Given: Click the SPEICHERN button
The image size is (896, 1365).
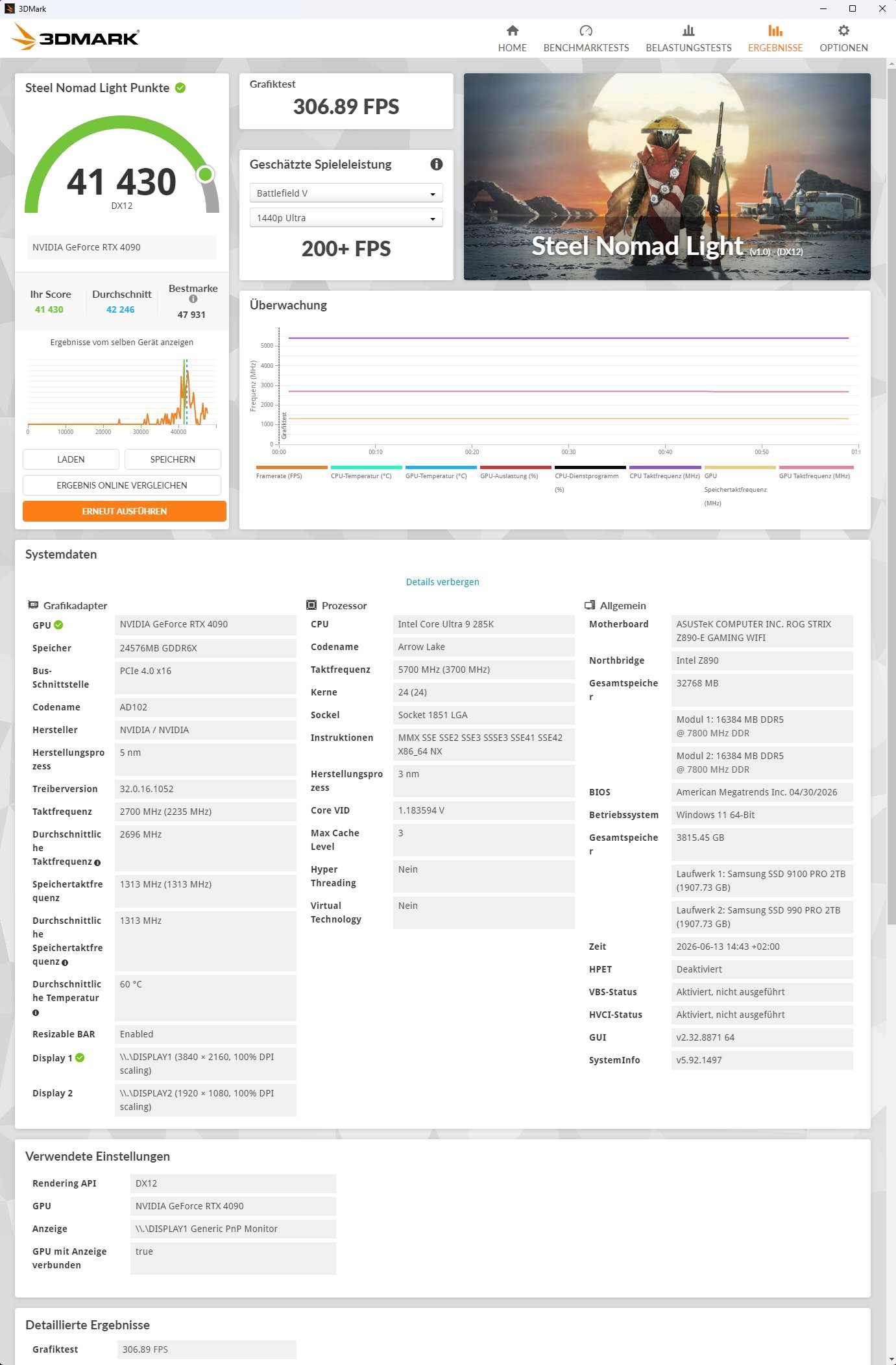Looking at the screenshot, I should 173,459.
